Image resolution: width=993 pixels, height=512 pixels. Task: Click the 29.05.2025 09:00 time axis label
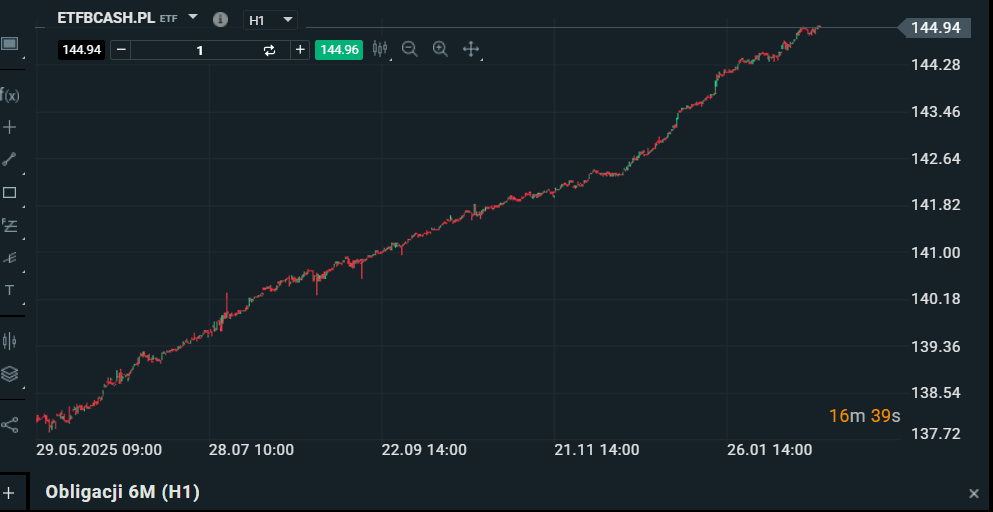[99, 450]
